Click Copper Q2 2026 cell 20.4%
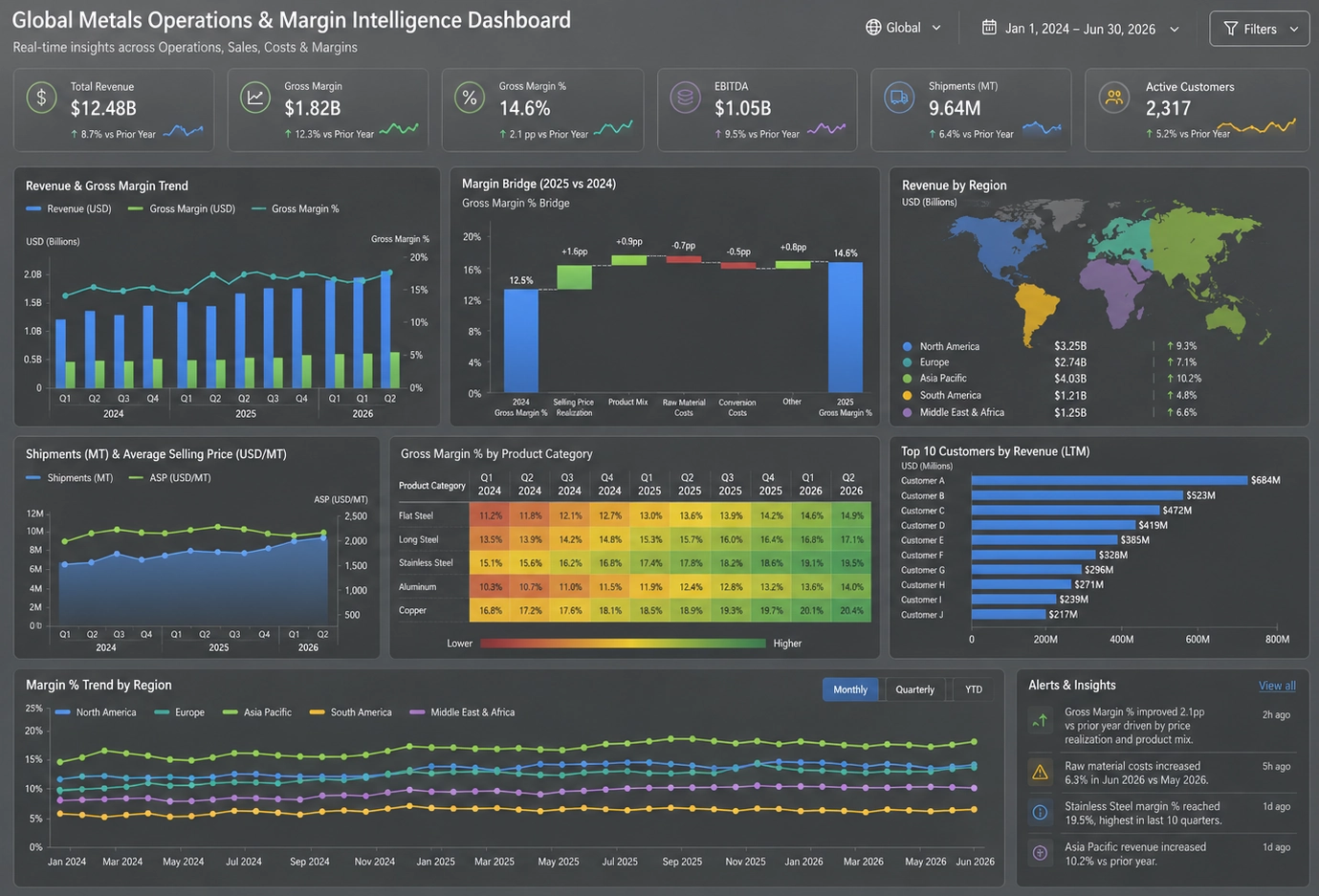 point(851,610)
